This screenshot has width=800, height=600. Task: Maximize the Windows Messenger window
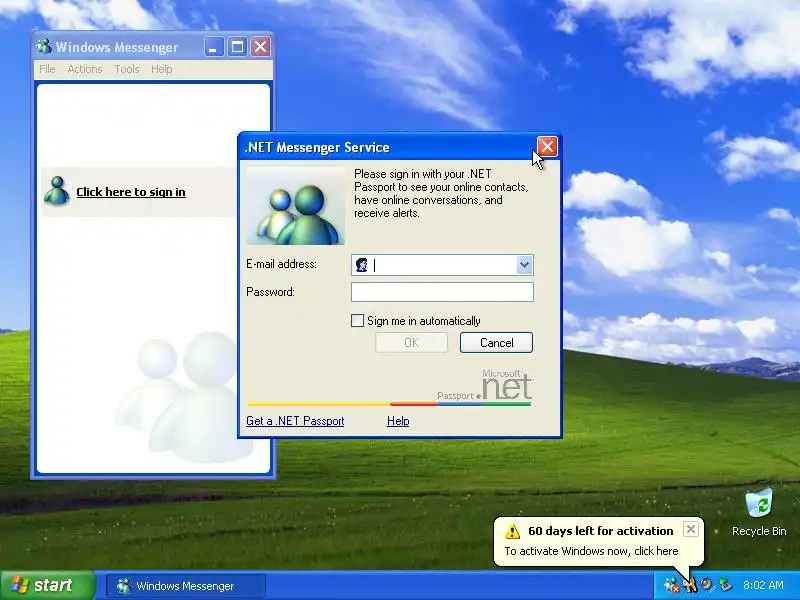tap(237, 47)
